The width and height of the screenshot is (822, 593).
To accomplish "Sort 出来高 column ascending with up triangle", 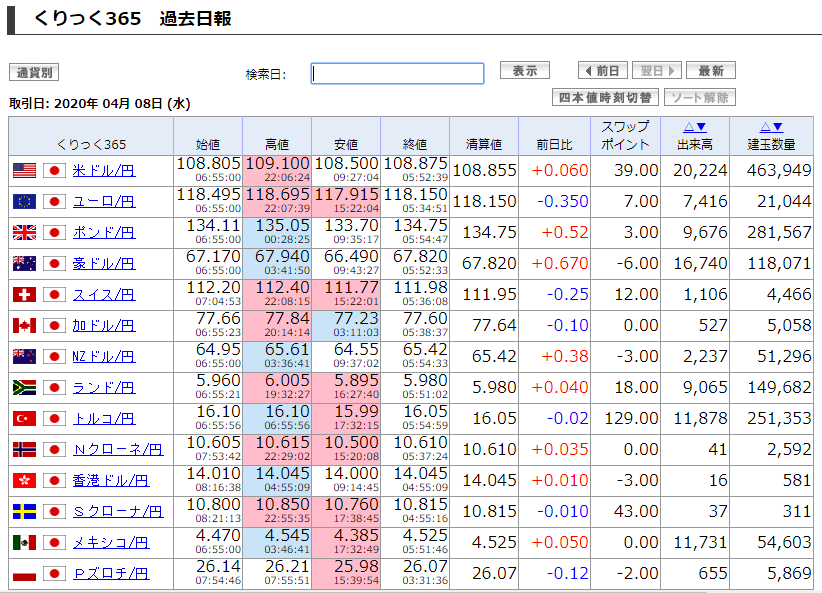I will [x=689, y=127].
